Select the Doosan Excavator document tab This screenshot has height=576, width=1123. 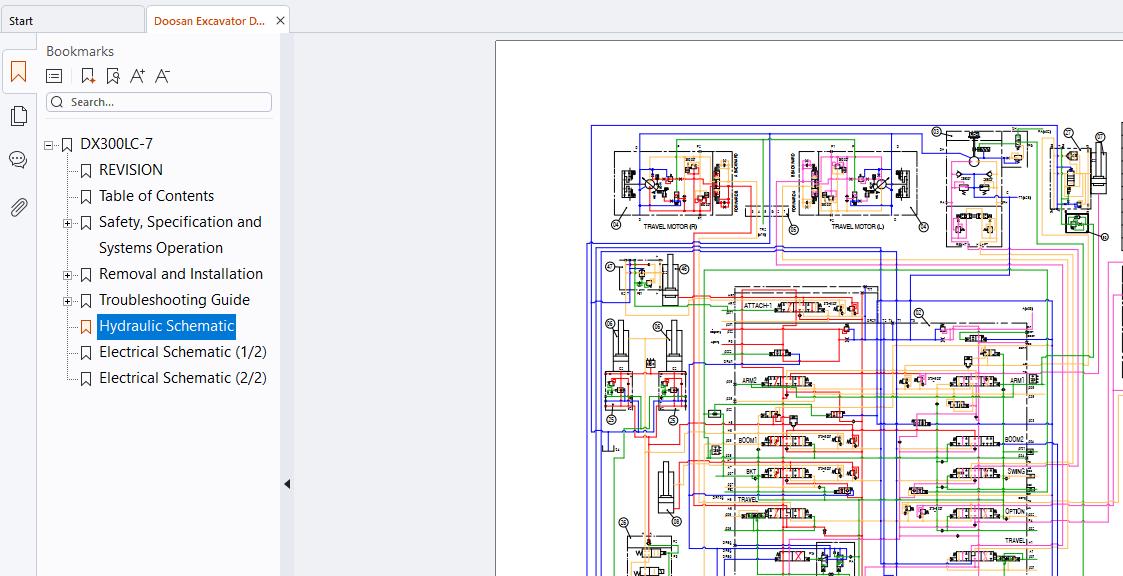point(209,21)
